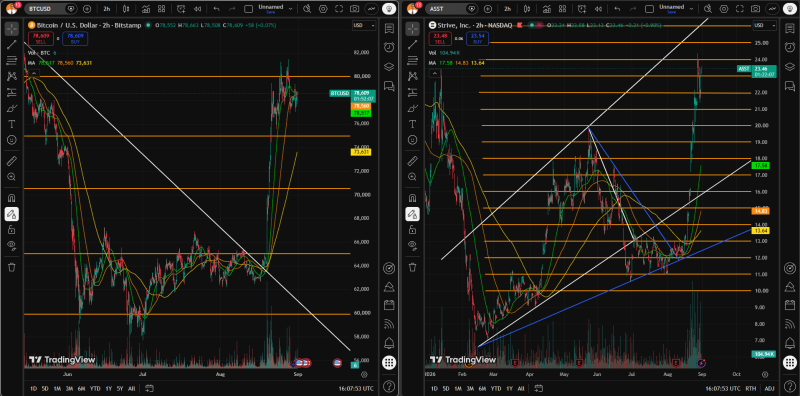
Task: Open chart settings gear in ASST toolbar
Action: click(723, 9)
